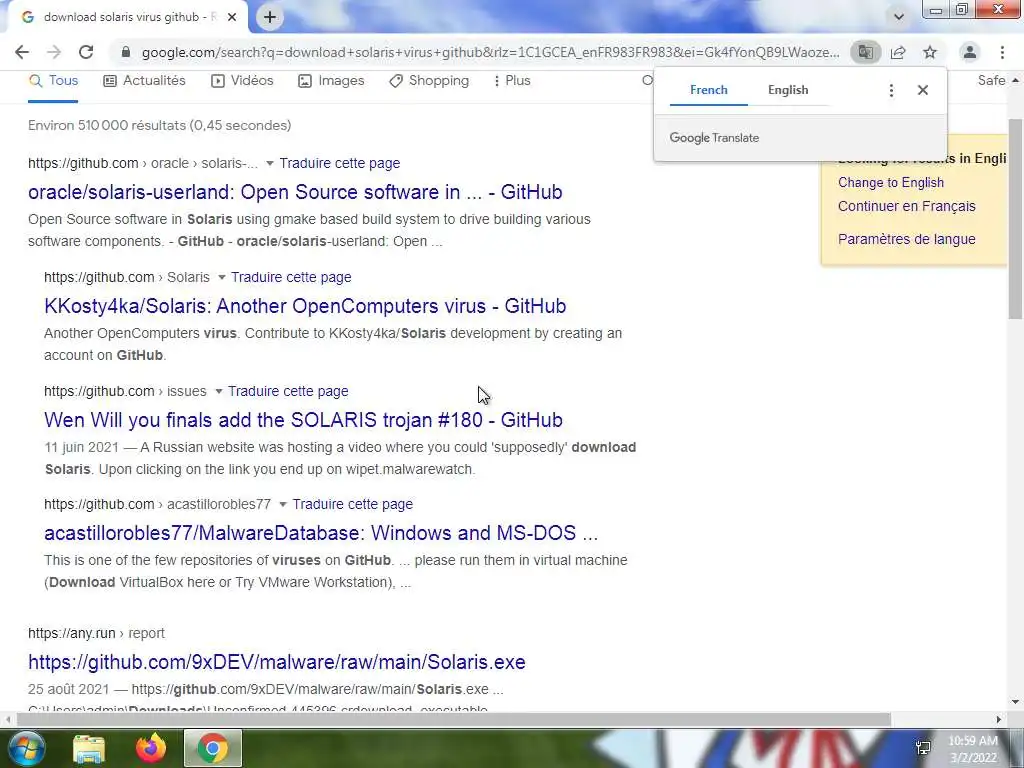Expand arrow beside acastillorobles77 URL
The width and height of the screenshot is (1024, 768).
[283, 505]
